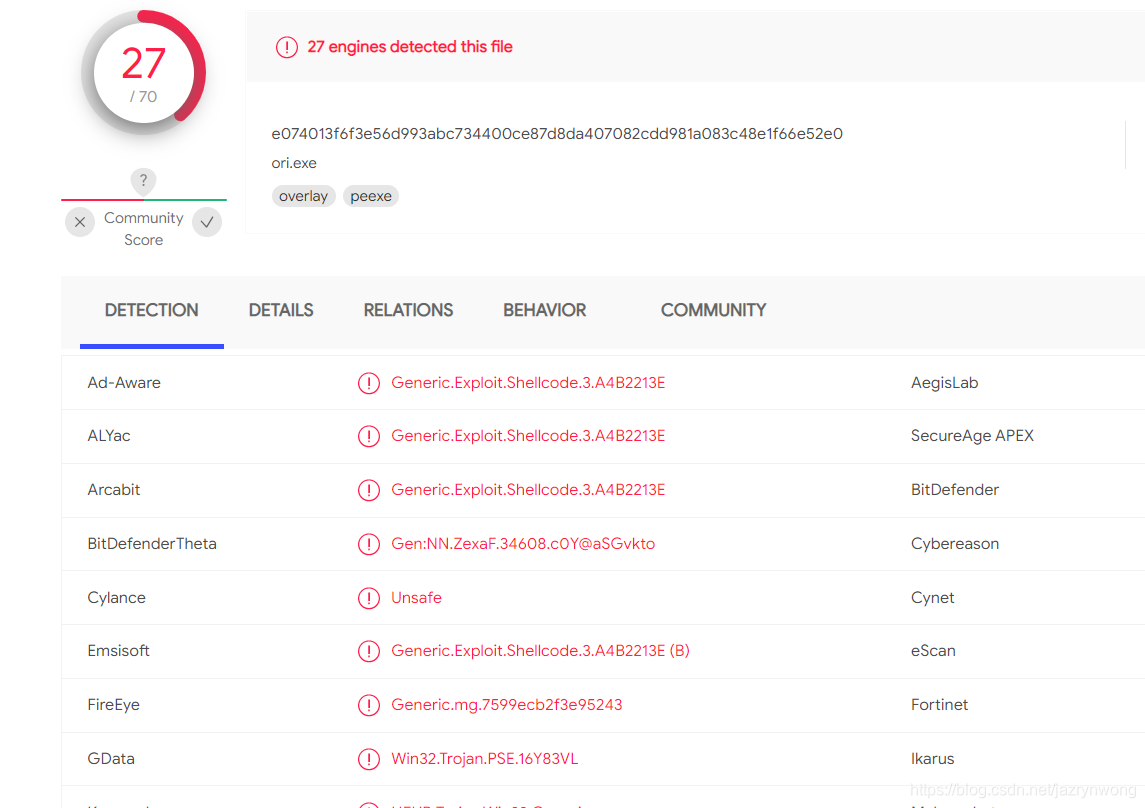The image size is (1145, 808).
Task: Click the Win32.Trojan.PSE.16Y83VL result
Action: (x=485, y=758)
